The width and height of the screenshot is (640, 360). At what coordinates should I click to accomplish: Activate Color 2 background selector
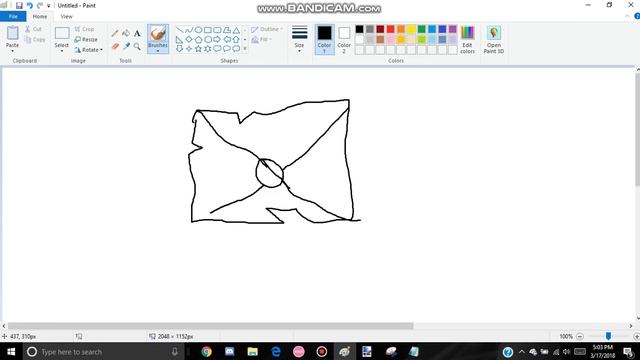click(344, 40)
